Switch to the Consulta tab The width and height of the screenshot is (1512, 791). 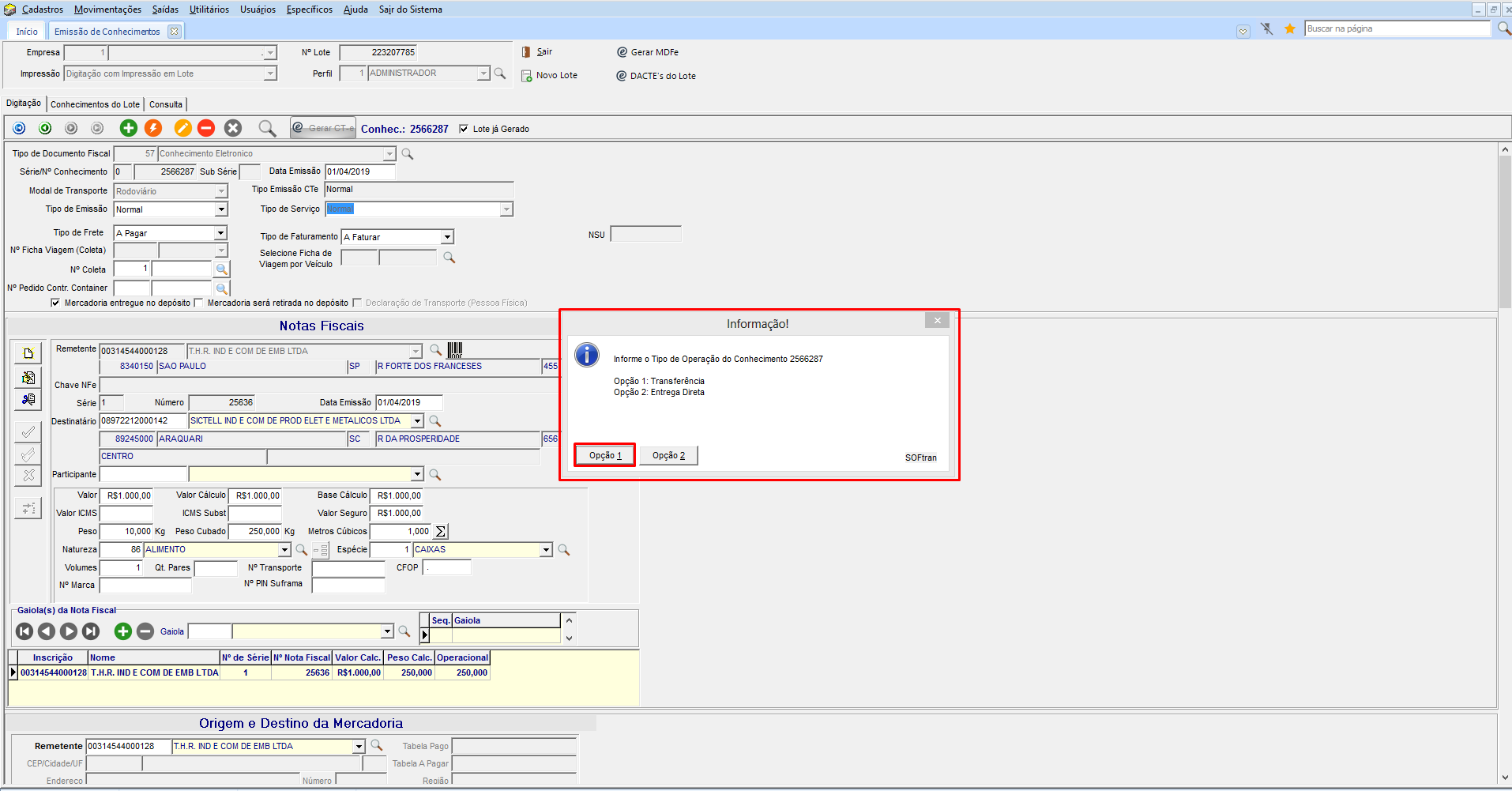[x=166, y=104]
